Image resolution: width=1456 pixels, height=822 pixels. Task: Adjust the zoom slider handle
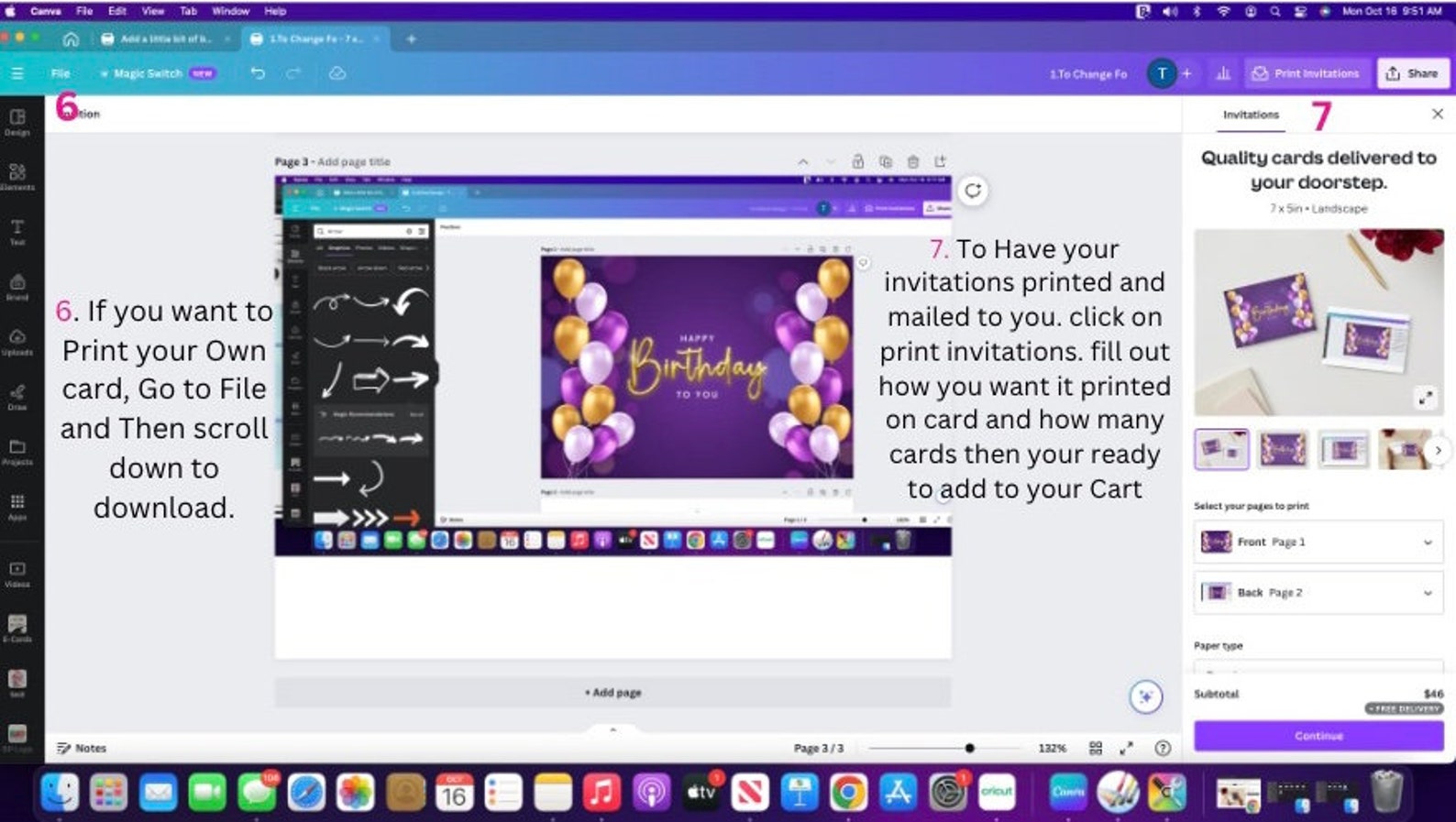(969, 749)
